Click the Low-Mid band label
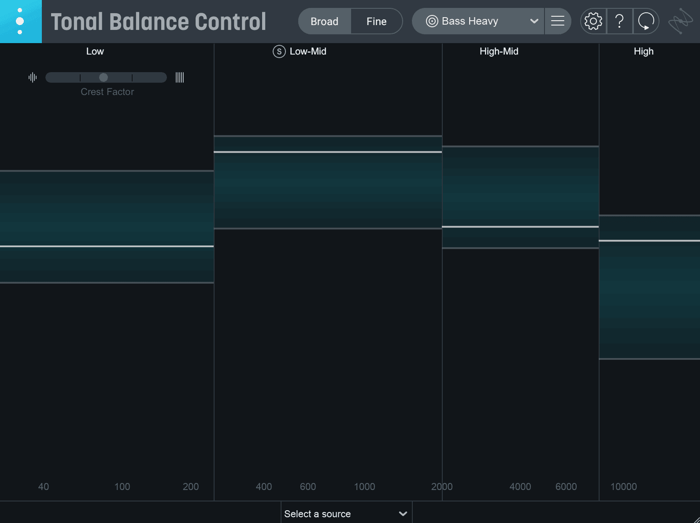700x523 pixels. (308, 51)
